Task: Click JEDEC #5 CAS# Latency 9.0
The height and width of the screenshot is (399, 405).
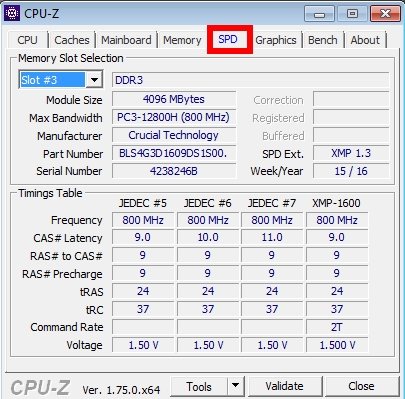Action: click(x=143, y=237)
